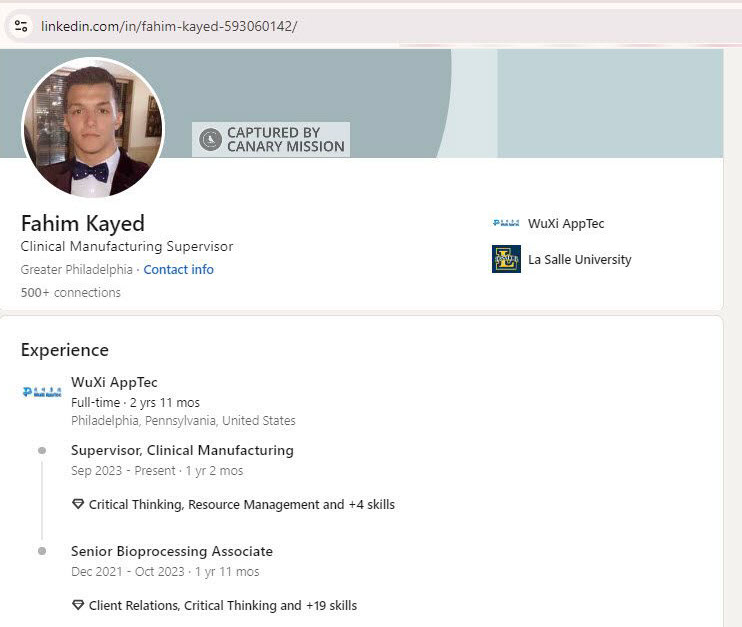Click timeline bullet next to Senior Bioprocessing Associate
This screenshot has width=742, height=627.
pos(41,551)
